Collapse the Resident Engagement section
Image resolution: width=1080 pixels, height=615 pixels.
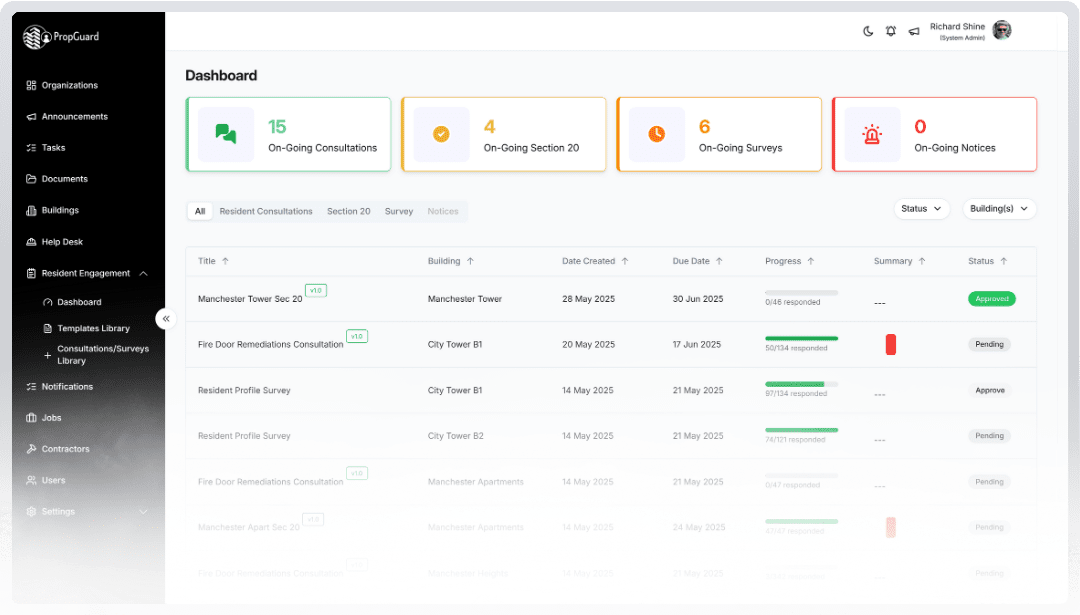(144, 273)
